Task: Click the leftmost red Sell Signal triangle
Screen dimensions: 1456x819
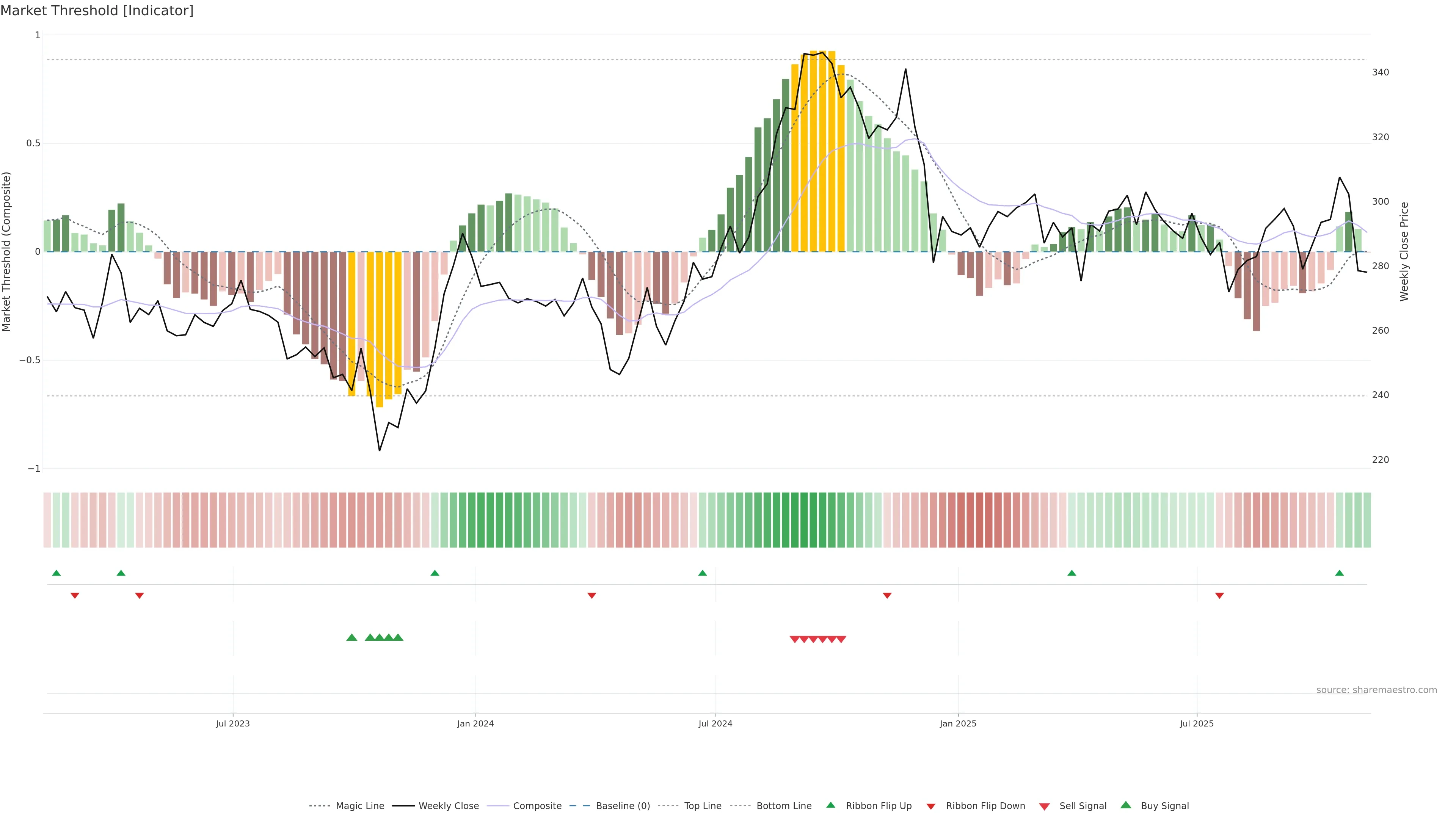Action: pos(794,639)
